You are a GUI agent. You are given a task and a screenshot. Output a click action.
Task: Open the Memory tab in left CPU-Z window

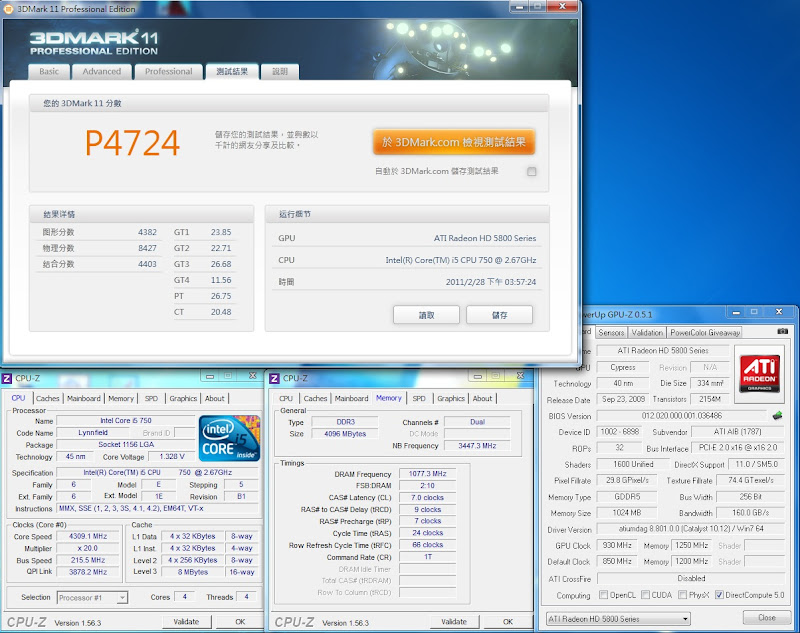(x=121, y=398)
